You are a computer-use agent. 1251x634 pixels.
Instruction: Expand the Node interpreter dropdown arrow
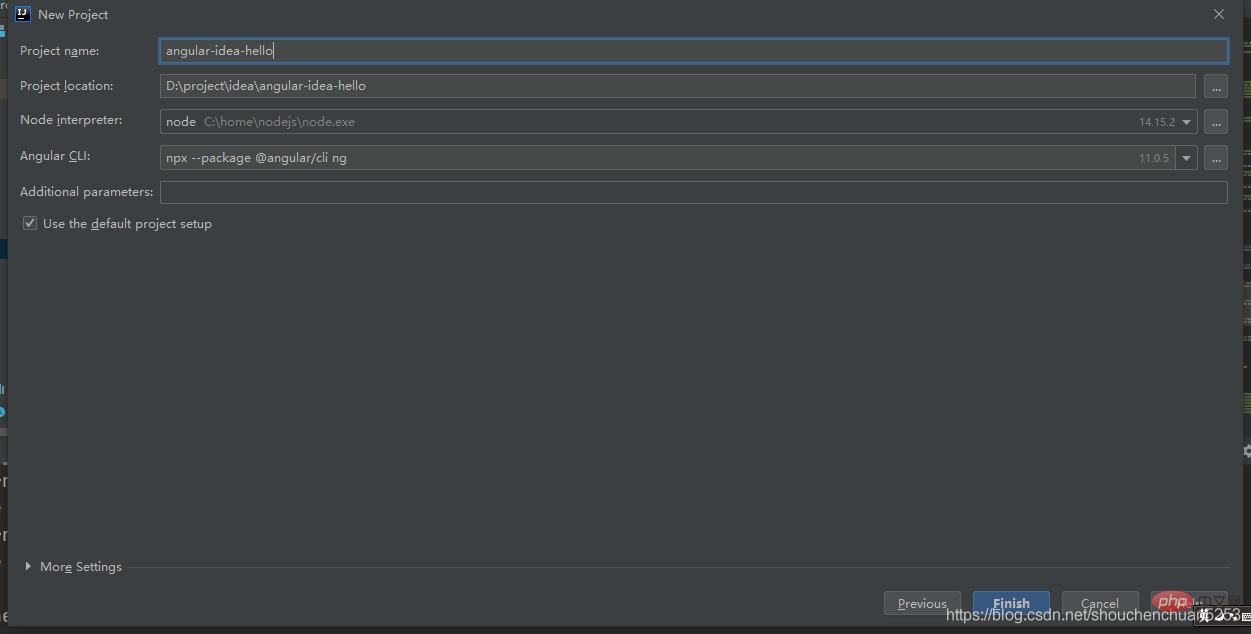[x=1186, y=122]
